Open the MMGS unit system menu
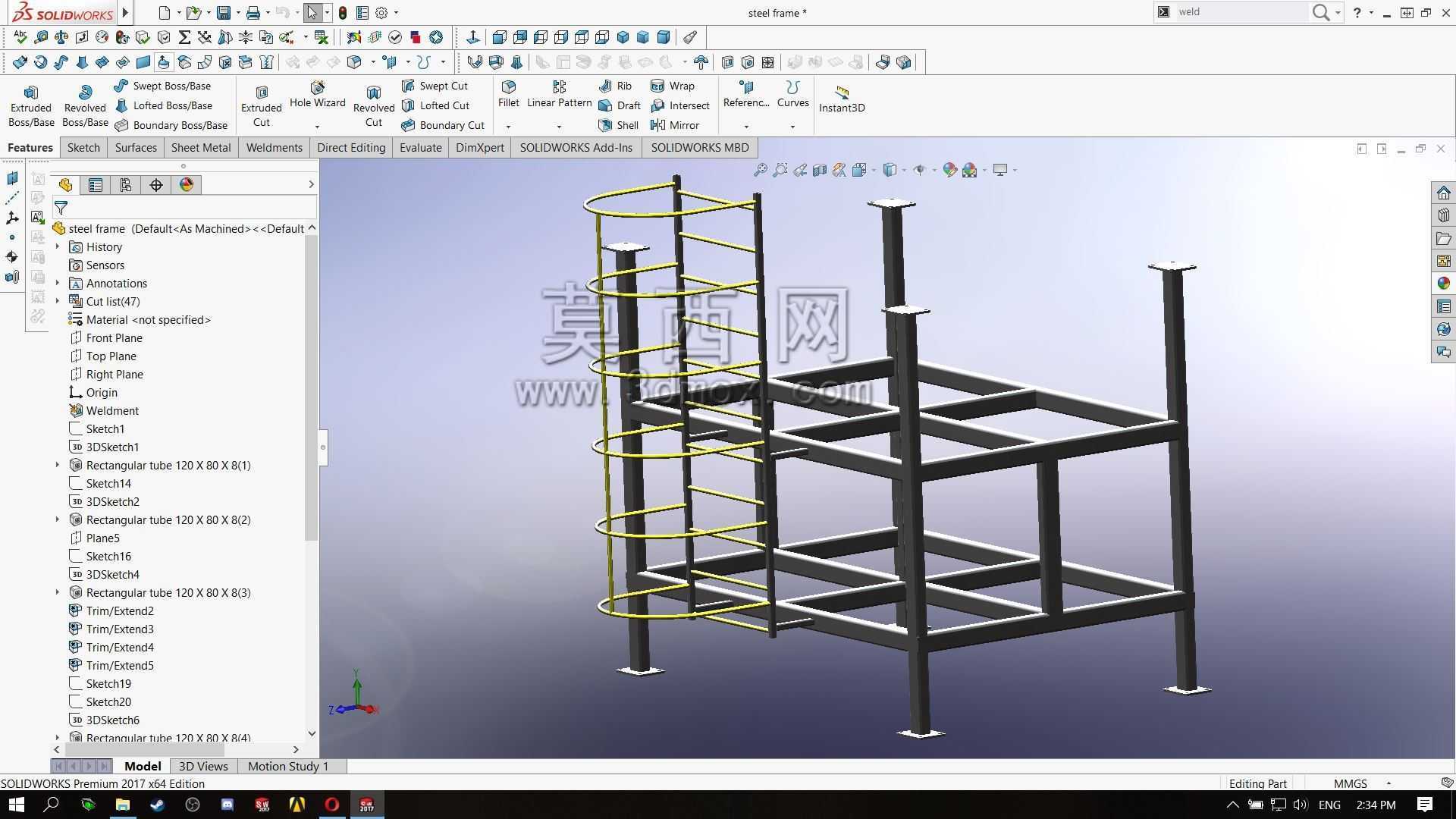Viewport: 1456px width, 819px height. (x=1361, y=783)
